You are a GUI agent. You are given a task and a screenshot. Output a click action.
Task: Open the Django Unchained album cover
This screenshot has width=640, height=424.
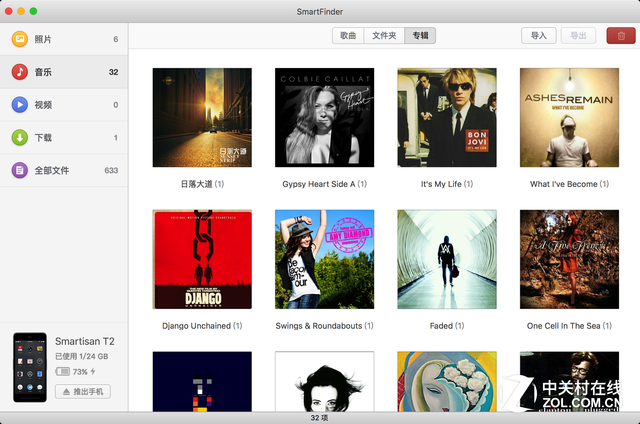pos(202,259)
